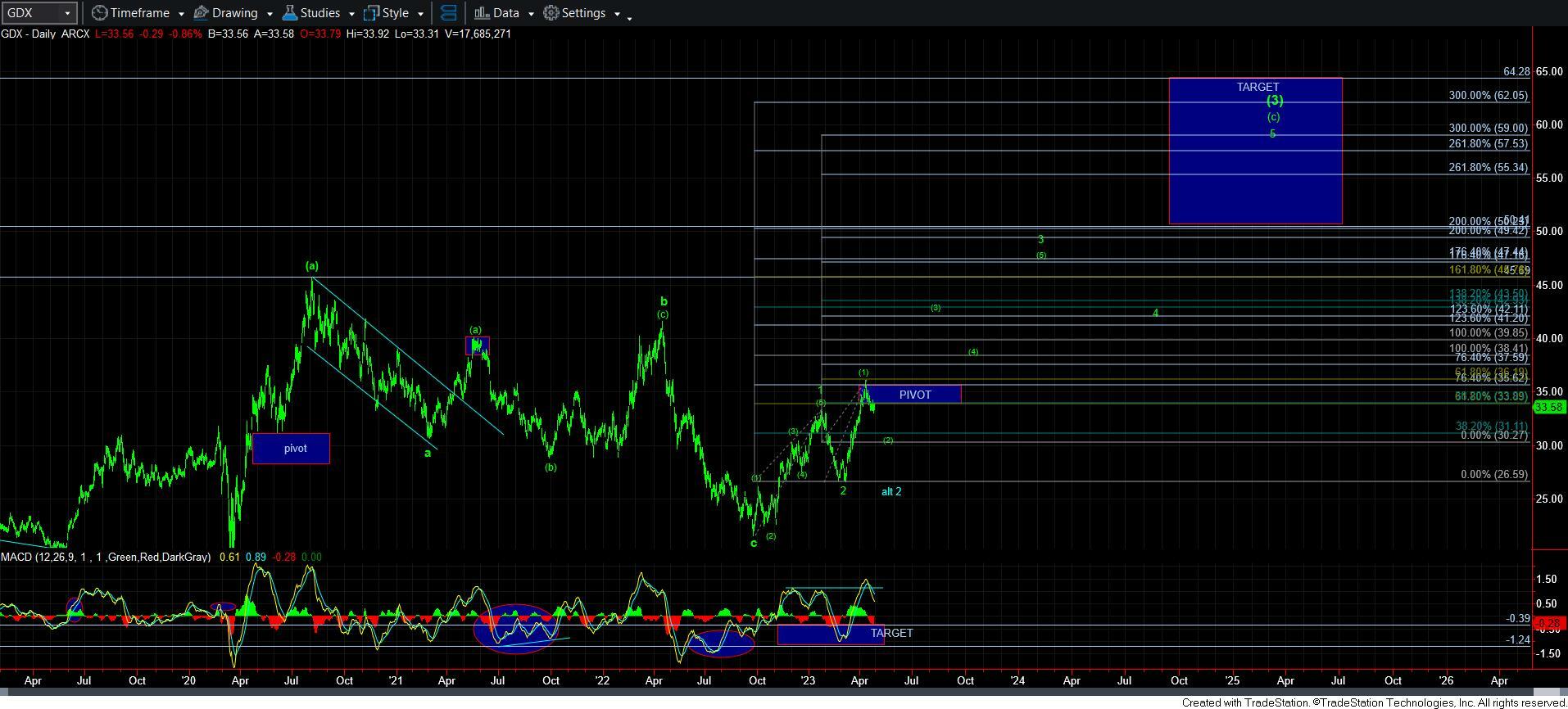This screenshot has width=1568, height=709.
Task: Click the Style layers icon
Action: click(x=371, y=13)
